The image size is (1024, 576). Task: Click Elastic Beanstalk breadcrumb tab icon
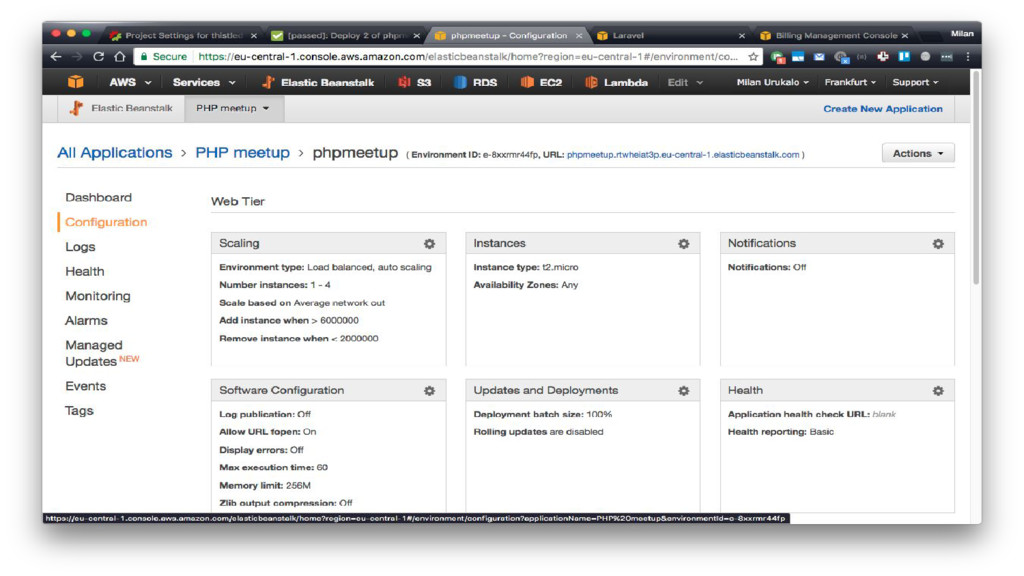[76, 108]
